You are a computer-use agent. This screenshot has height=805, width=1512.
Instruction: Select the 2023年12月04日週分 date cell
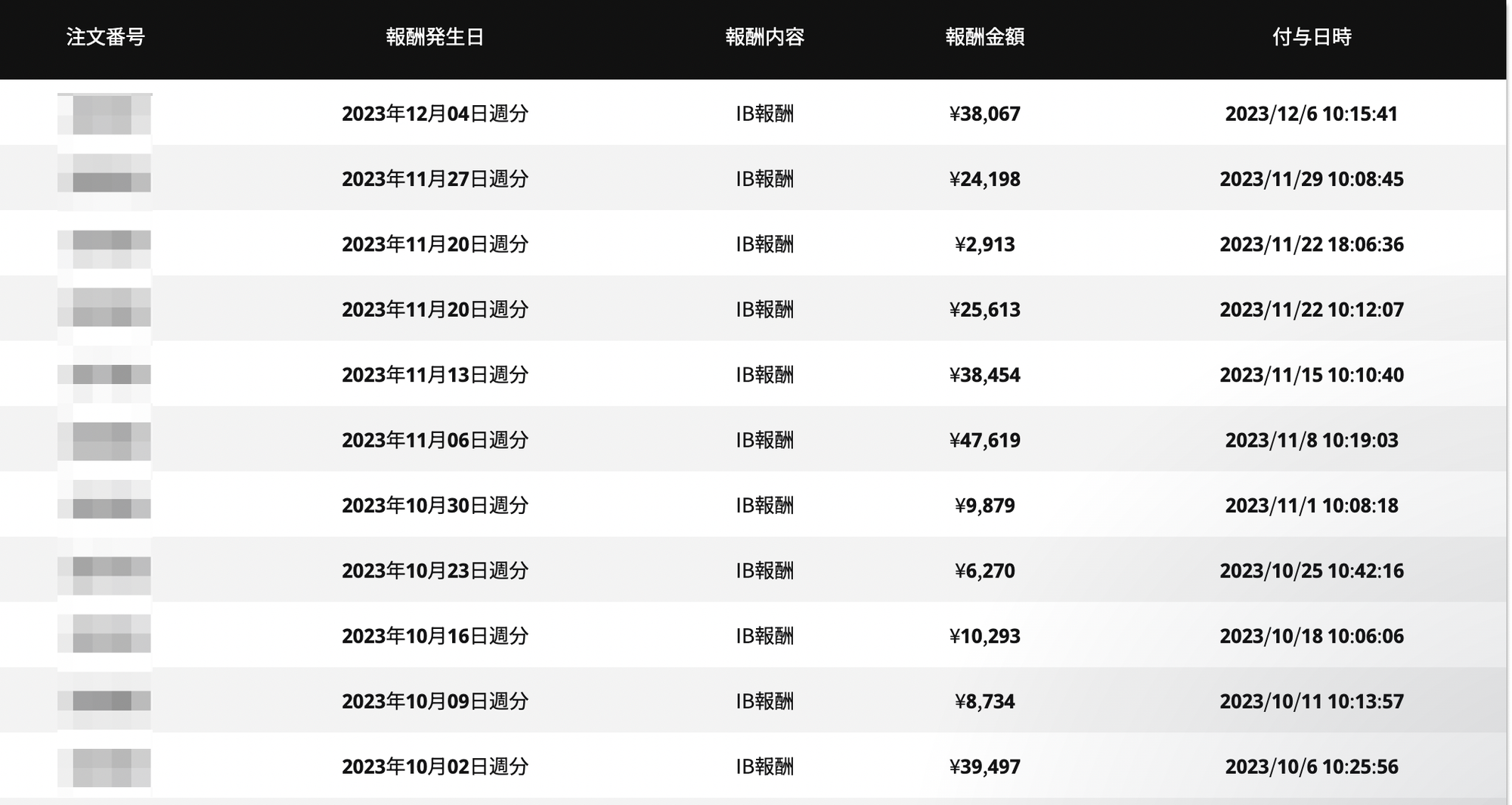point(435,113)
